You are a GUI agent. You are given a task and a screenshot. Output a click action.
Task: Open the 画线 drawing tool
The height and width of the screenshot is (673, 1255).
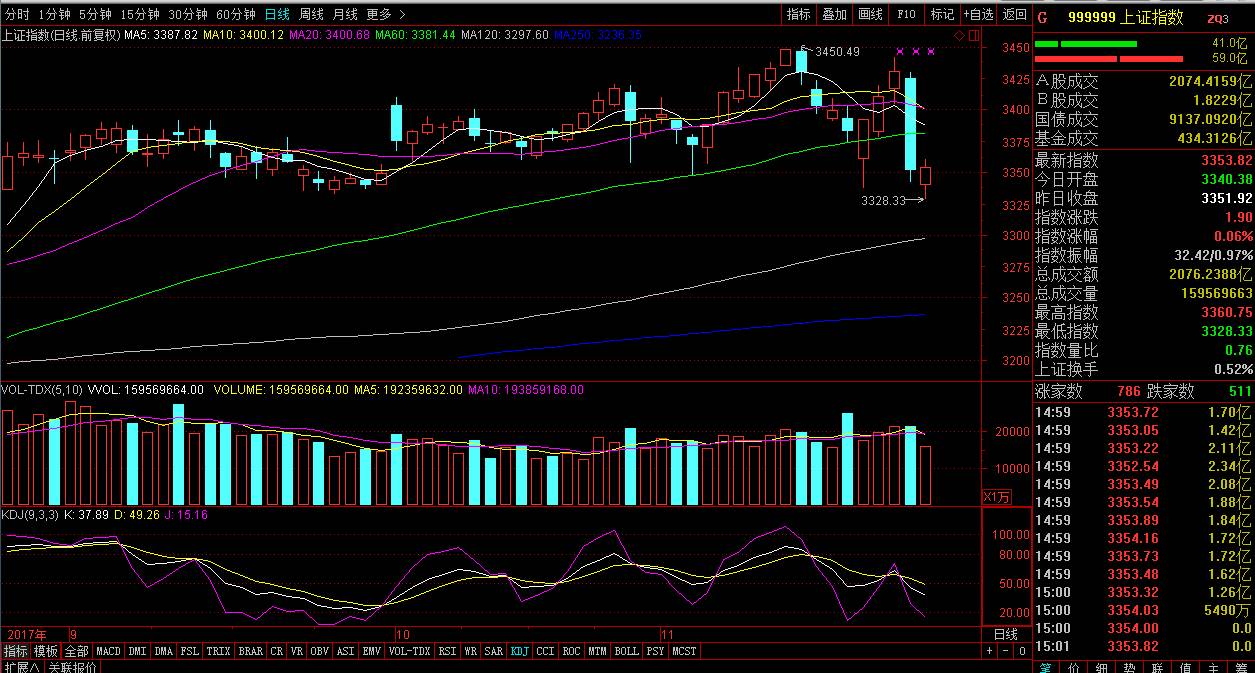tap(870, 14)
